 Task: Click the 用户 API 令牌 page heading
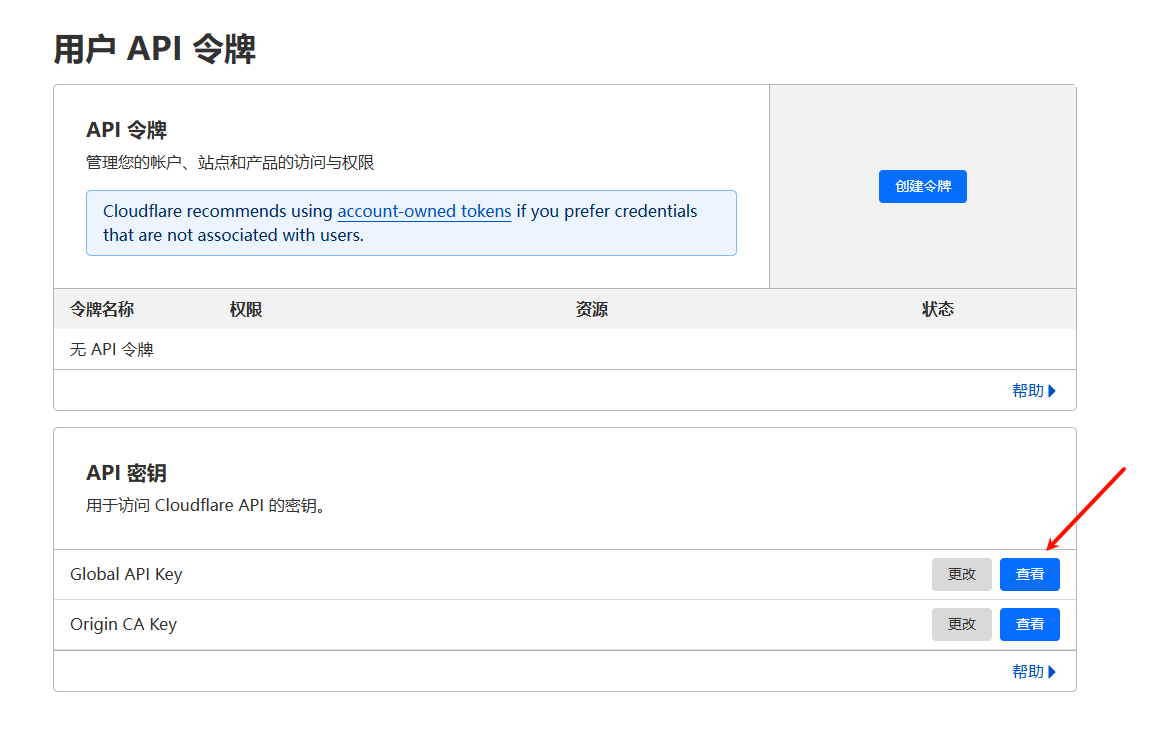tap(154, 49)
